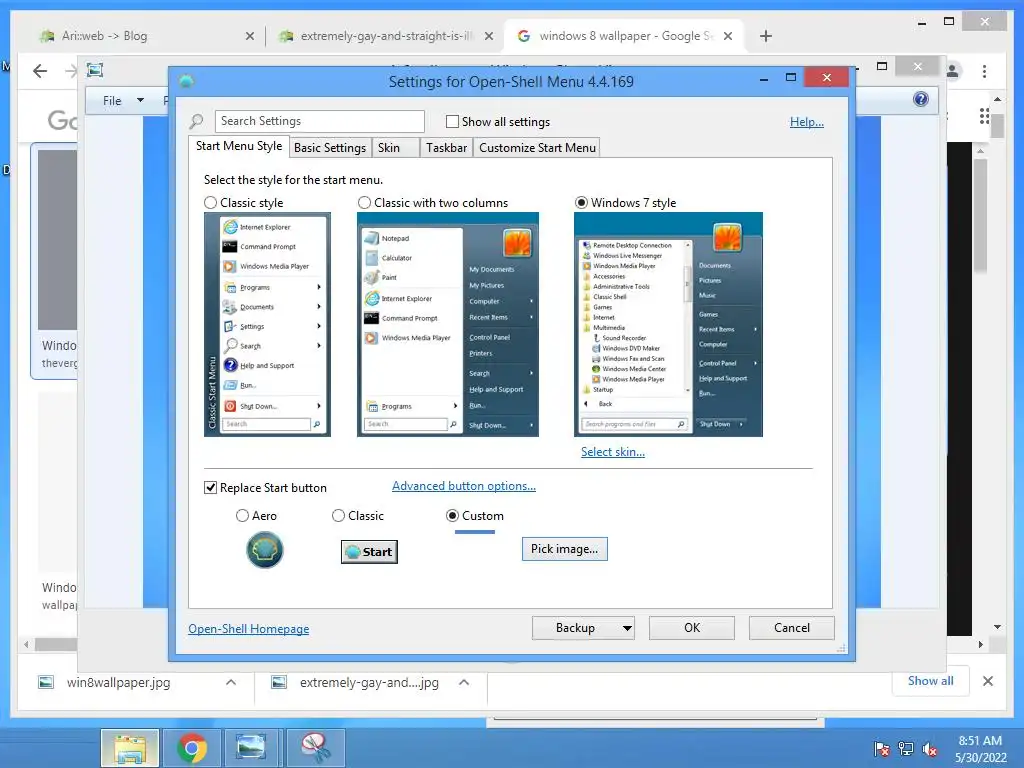
Task: Click the Windows 7 style menu preview
Action: (668, 325)
